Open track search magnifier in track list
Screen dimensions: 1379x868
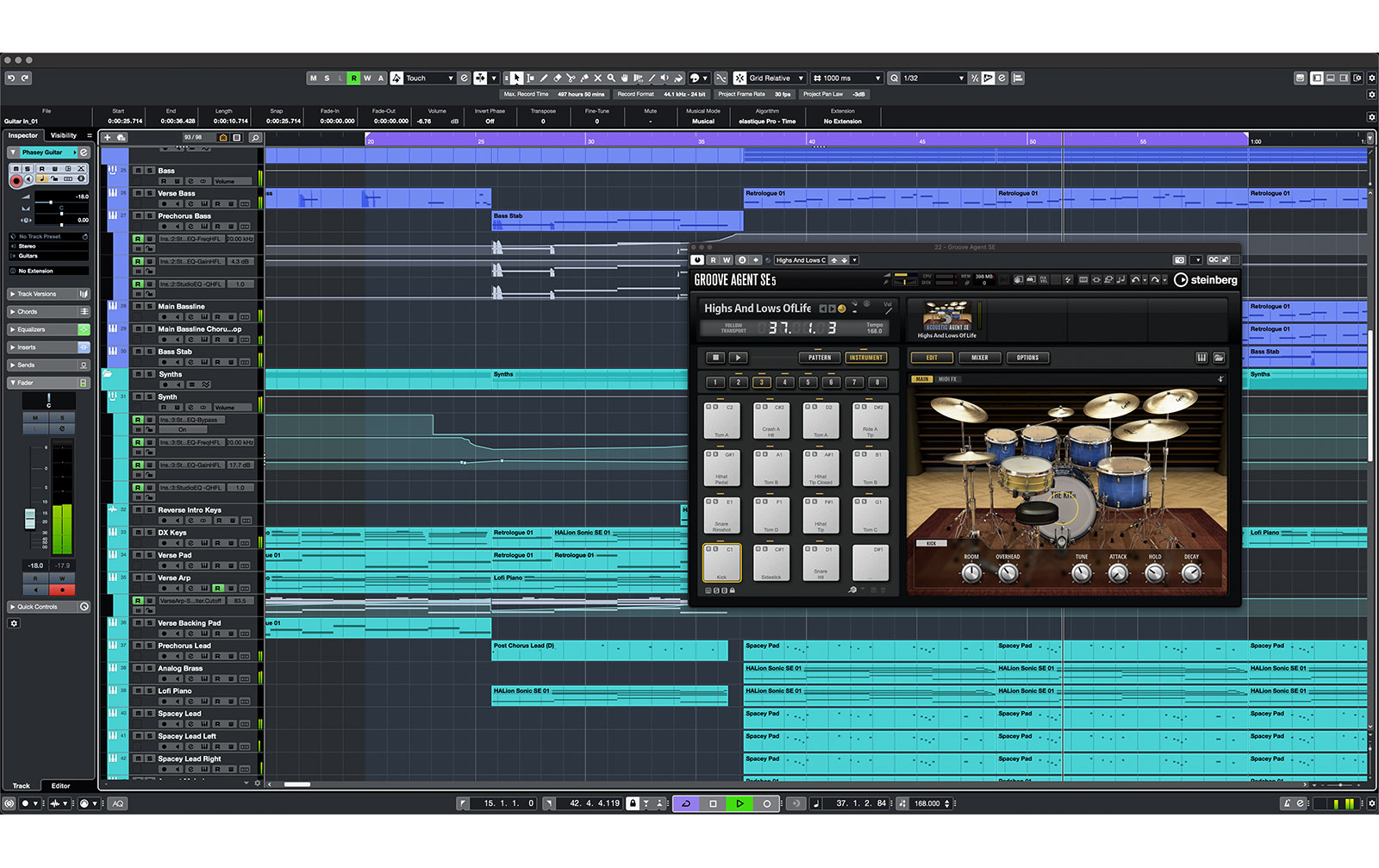tap(255, 137)
